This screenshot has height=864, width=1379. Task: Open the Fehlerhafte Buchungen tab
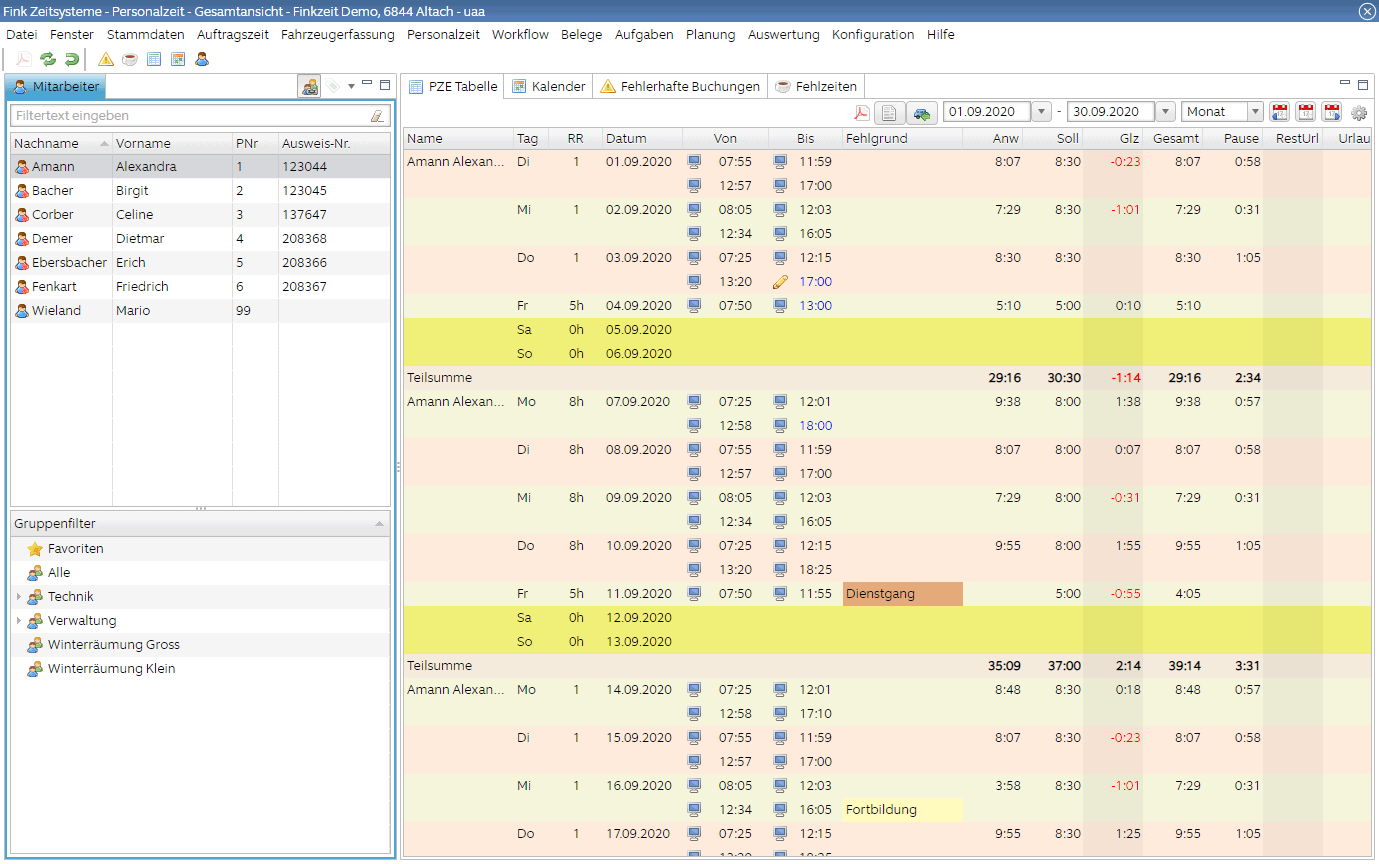(x=680, y=87)
